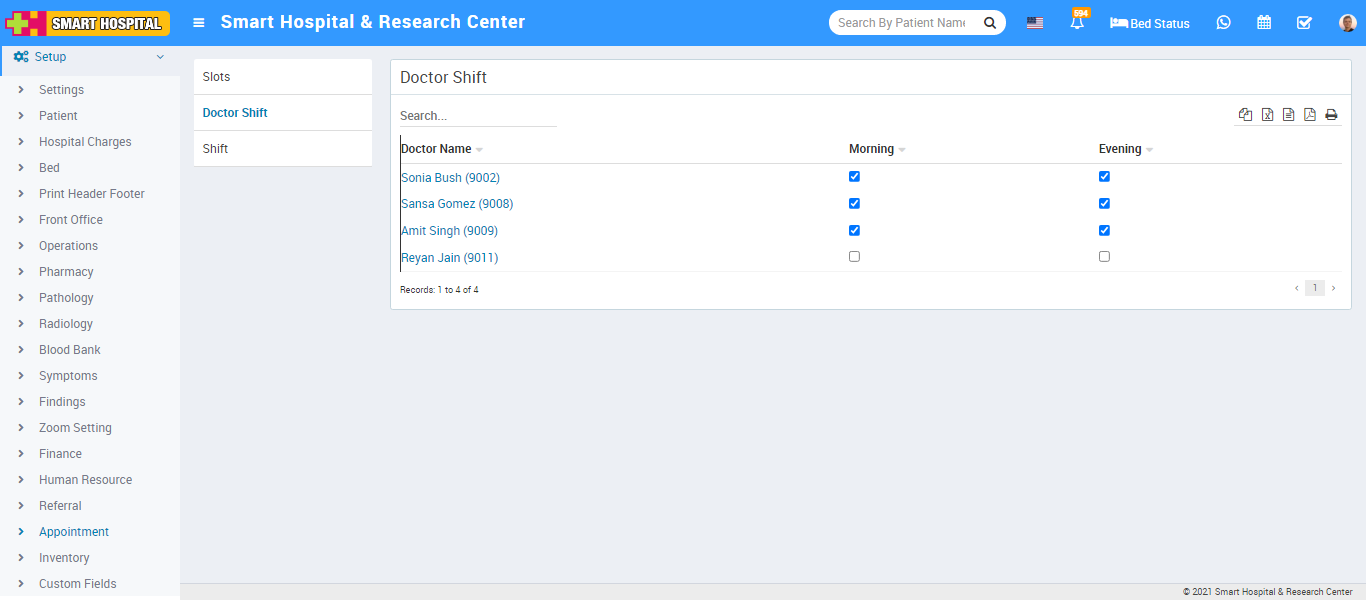Select language flag icon in header

[1035, 23]
